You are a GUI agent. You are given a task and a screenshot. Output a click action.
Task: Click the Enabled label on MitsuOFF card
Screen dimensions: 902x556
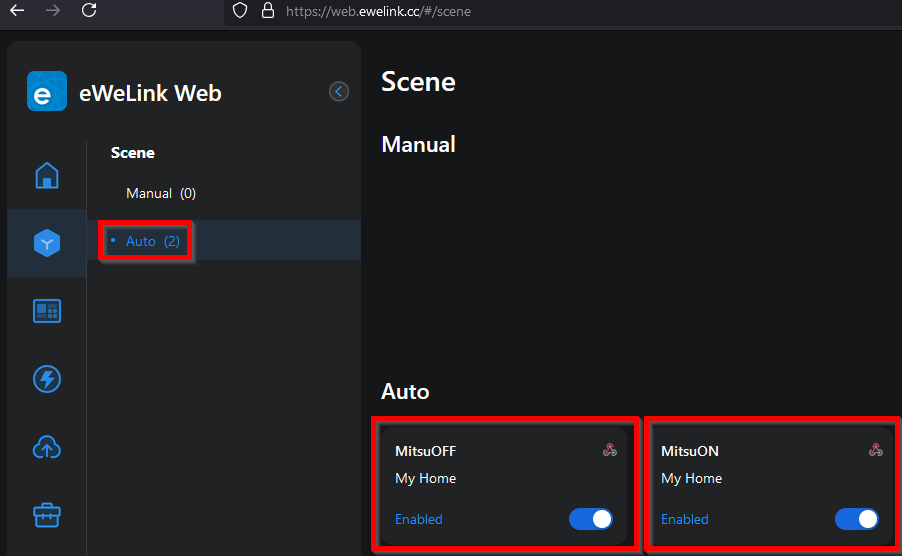(418, 519)
